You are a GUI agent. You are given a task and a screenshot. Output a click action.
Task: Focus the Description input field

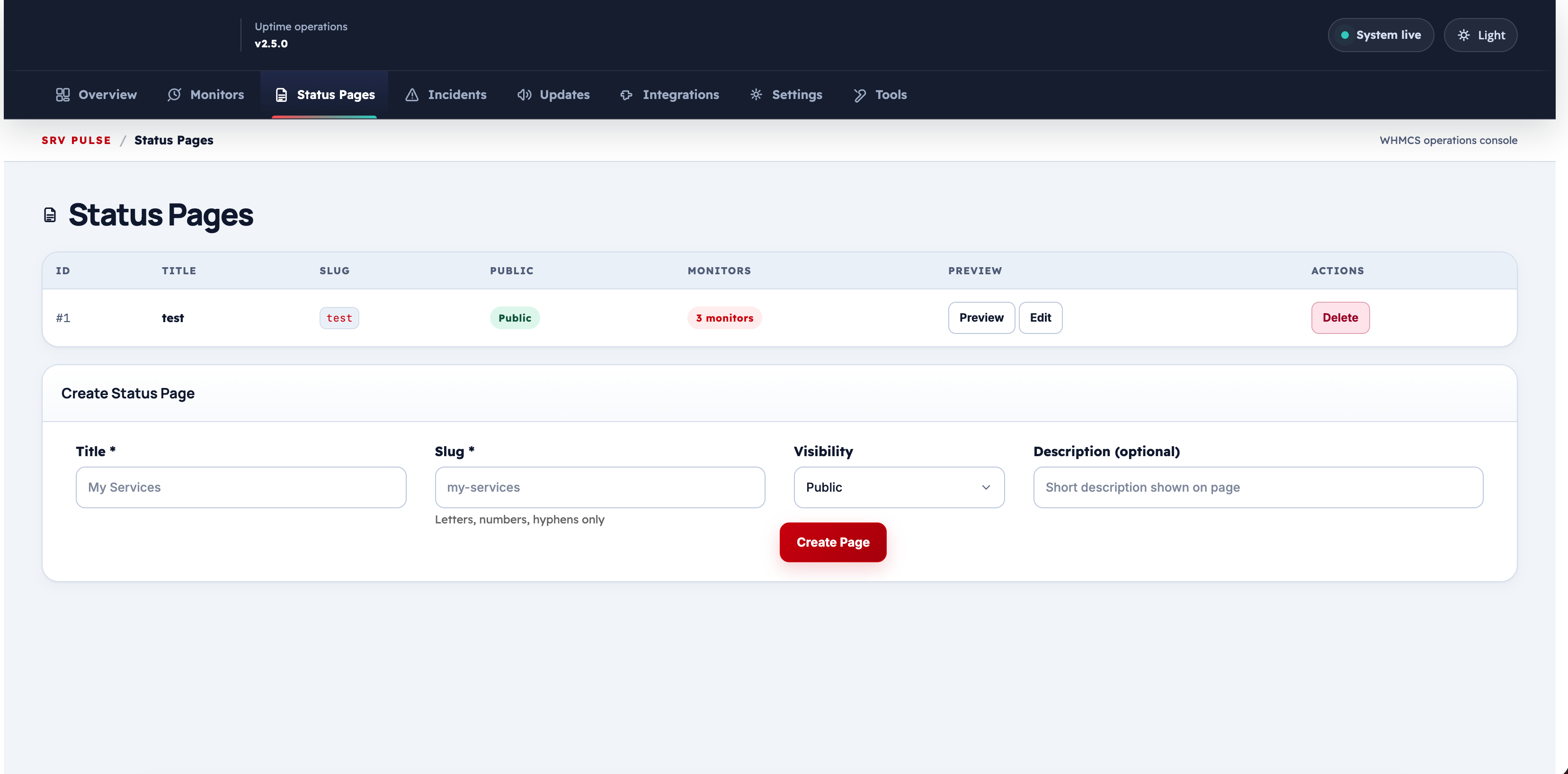point(1258,487)
